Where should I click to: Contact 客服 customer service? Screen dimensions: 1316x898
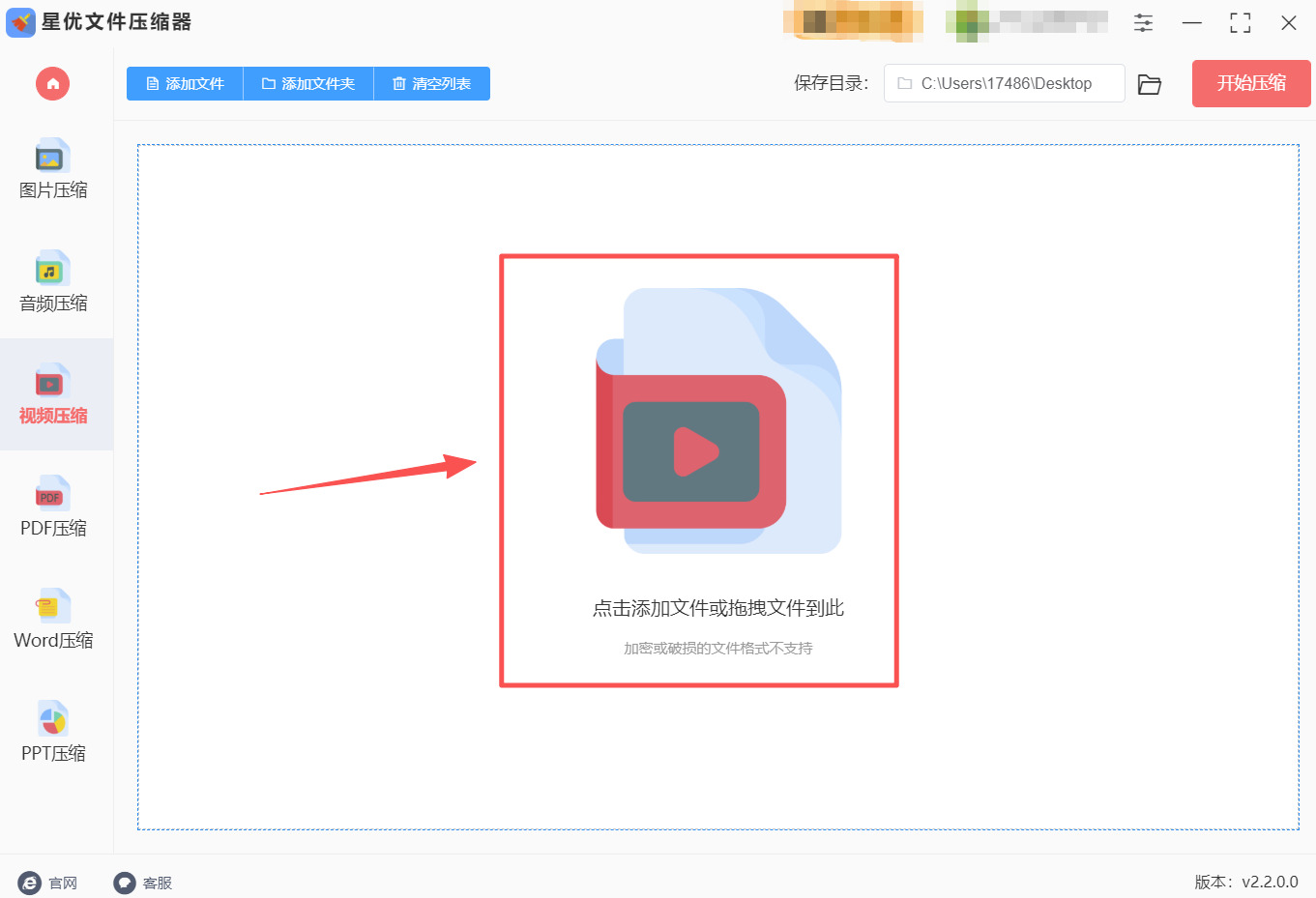coord(143,883)
